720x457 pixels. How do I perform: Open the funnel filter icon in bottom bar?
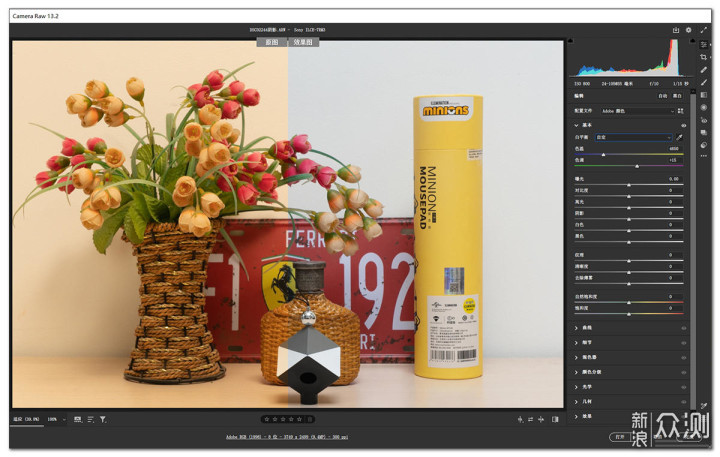[103, 419]
